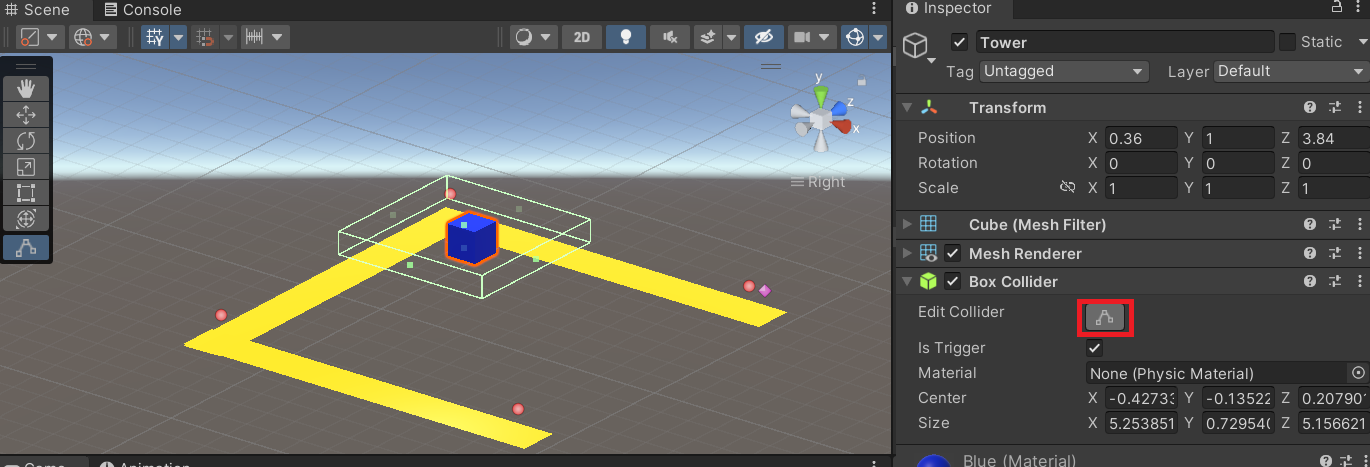Click the Tower object name field
Viewport: 1370px width, 467px height.
[x=1124, y=42]
